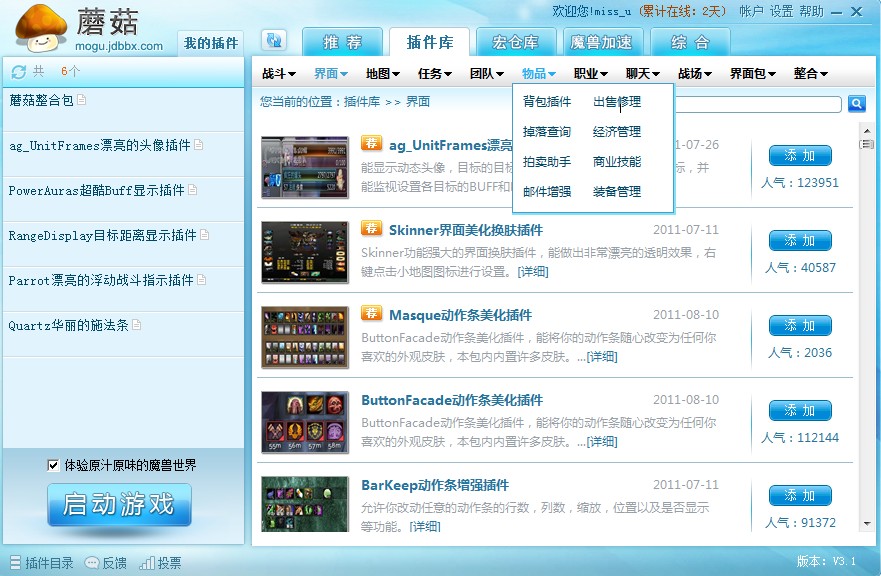
Task: Open 详细 link for Skinner plugin
Action: click(533, 272)
